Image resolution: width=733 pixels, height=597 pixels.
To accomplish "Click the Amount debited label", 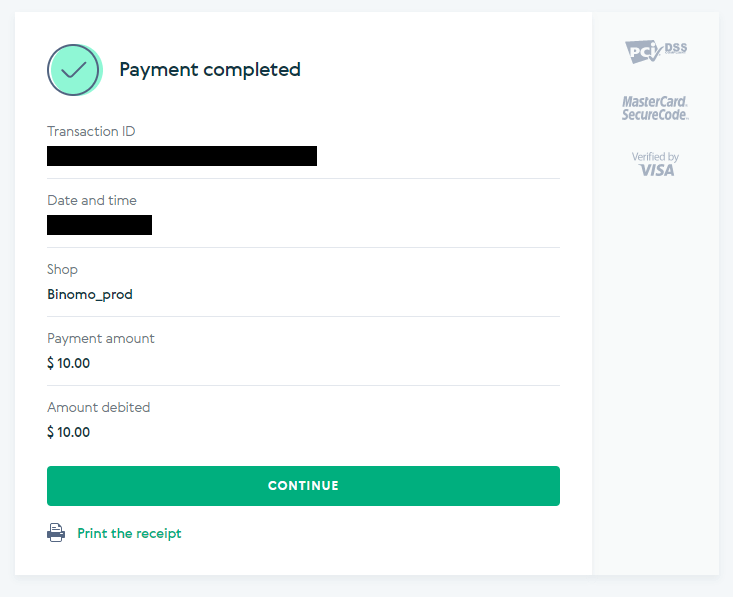I will (x=99, y=407).
